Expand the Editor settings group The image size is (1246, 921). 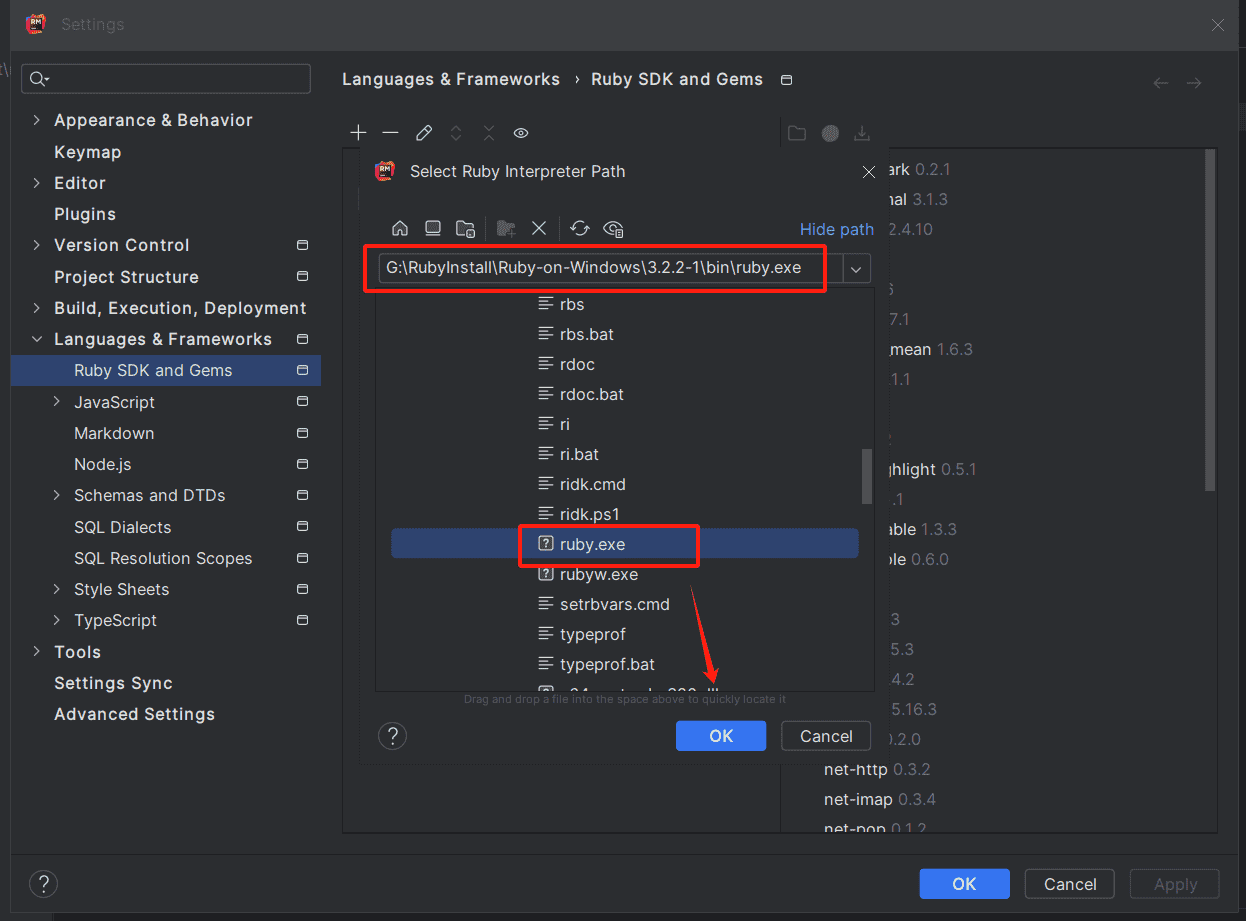pyautogui.click(x=37, y=183)
